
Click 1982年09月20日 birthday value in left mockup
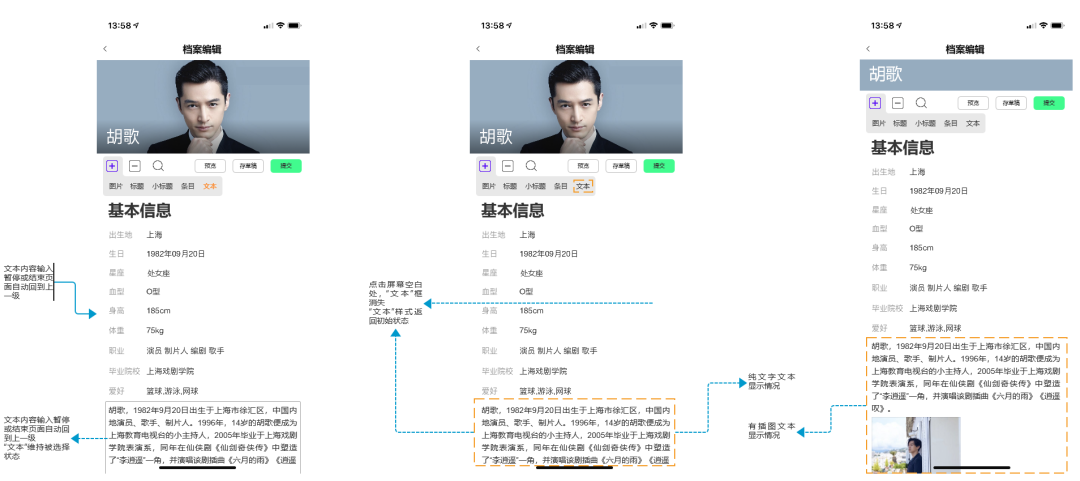click(176, 254)
